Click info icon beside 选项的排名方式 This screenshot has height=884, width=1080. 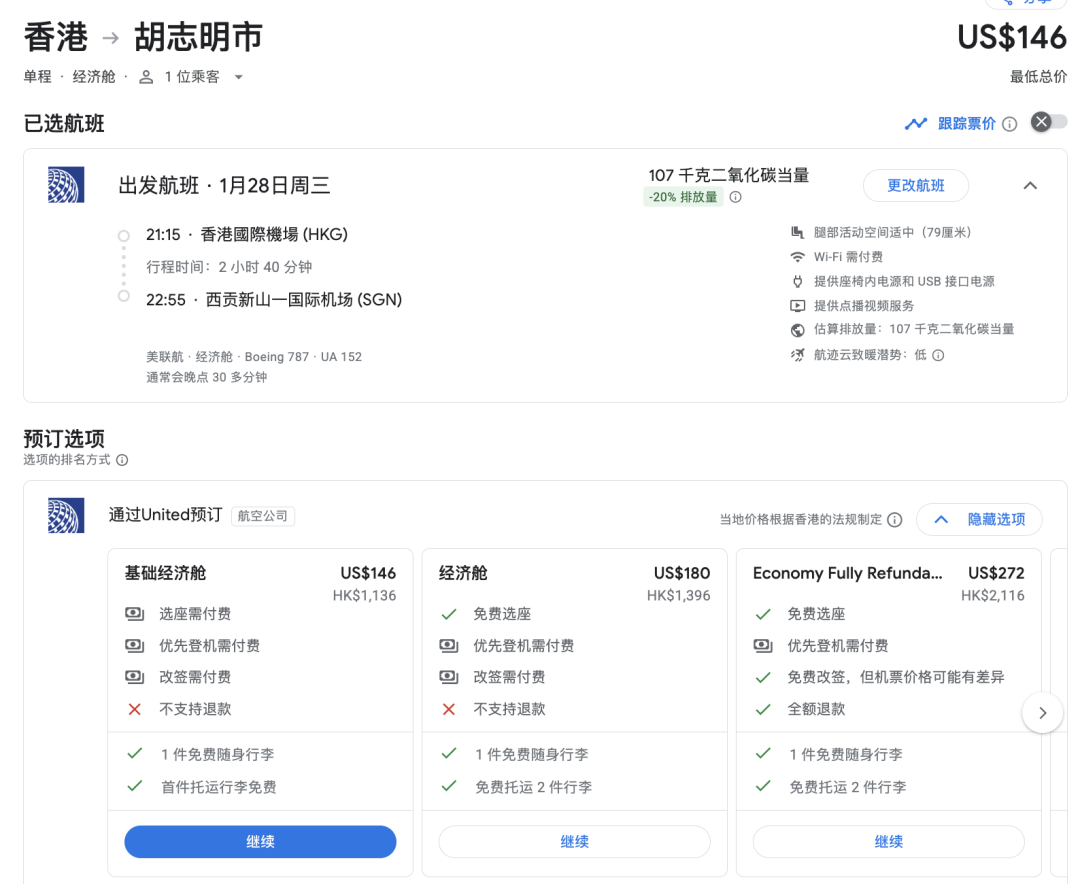pyautogui.click(x=122, y=460)
